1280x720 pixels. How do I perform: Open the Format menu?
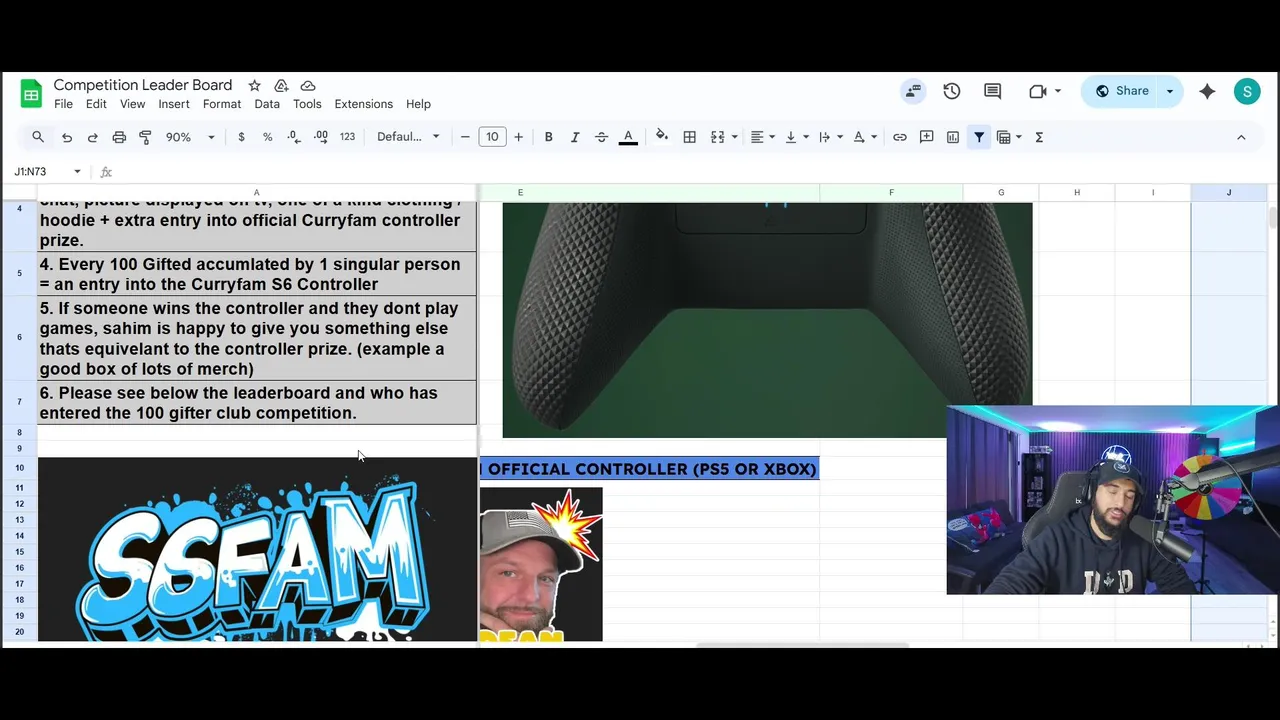pyautogui.click(x=222, y=104)
